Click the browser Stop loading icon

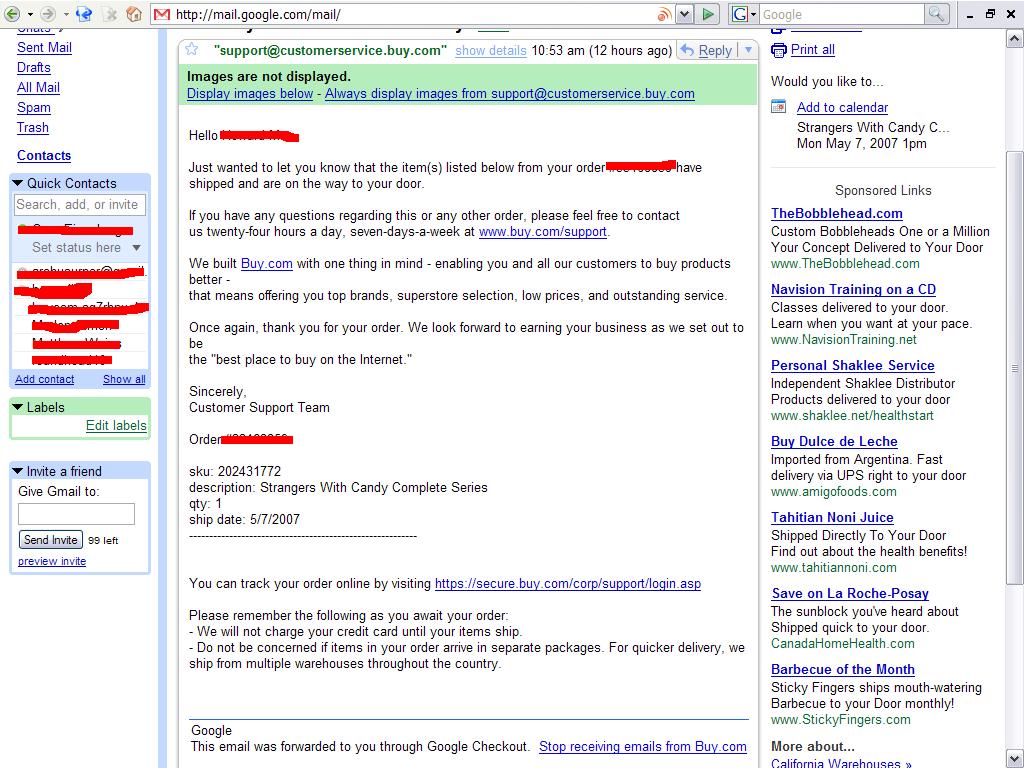(x=112, y=14)
